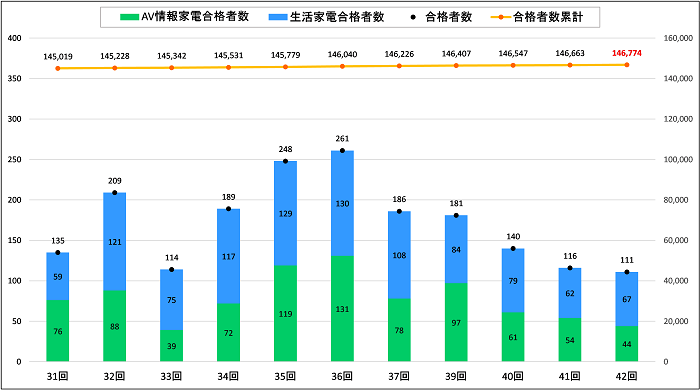Click the green segment valued 88
The height and width of the screenshot is (390, 700).
click(115, 326)
